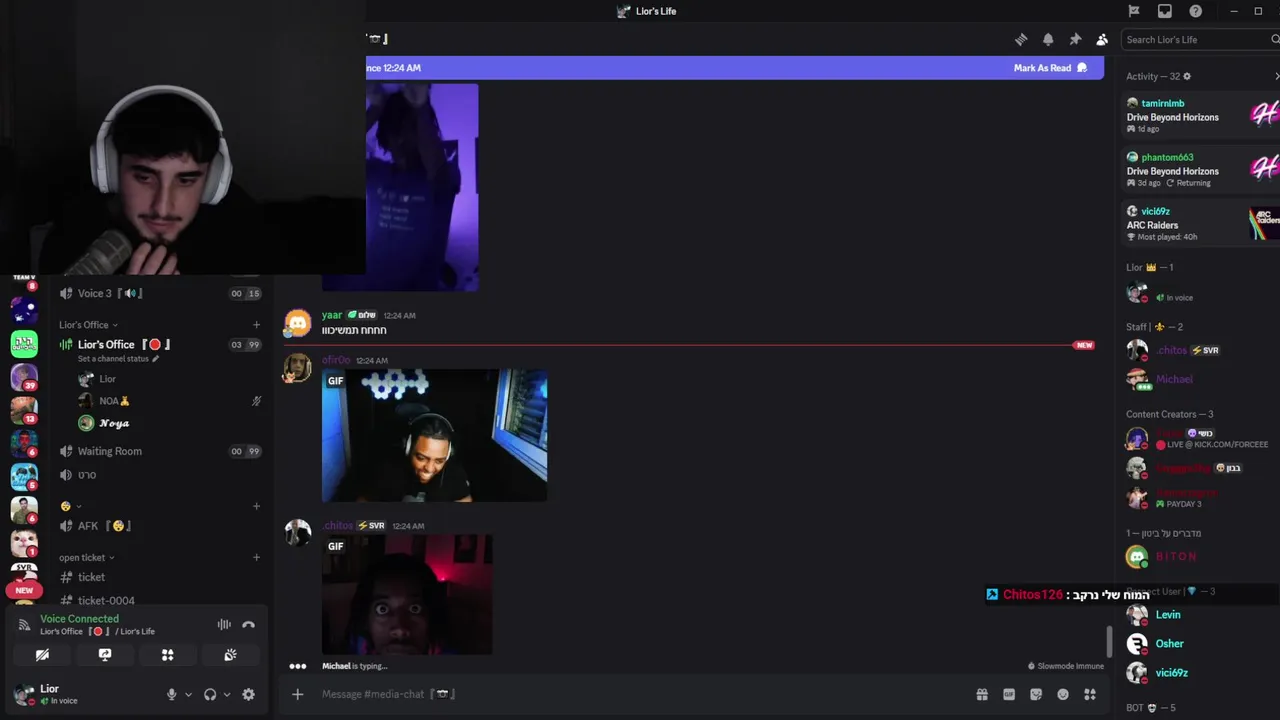This screenshot has width=1280, height=720.
Task: Select Lior's Office voice channel
Action: click(160, 344)
